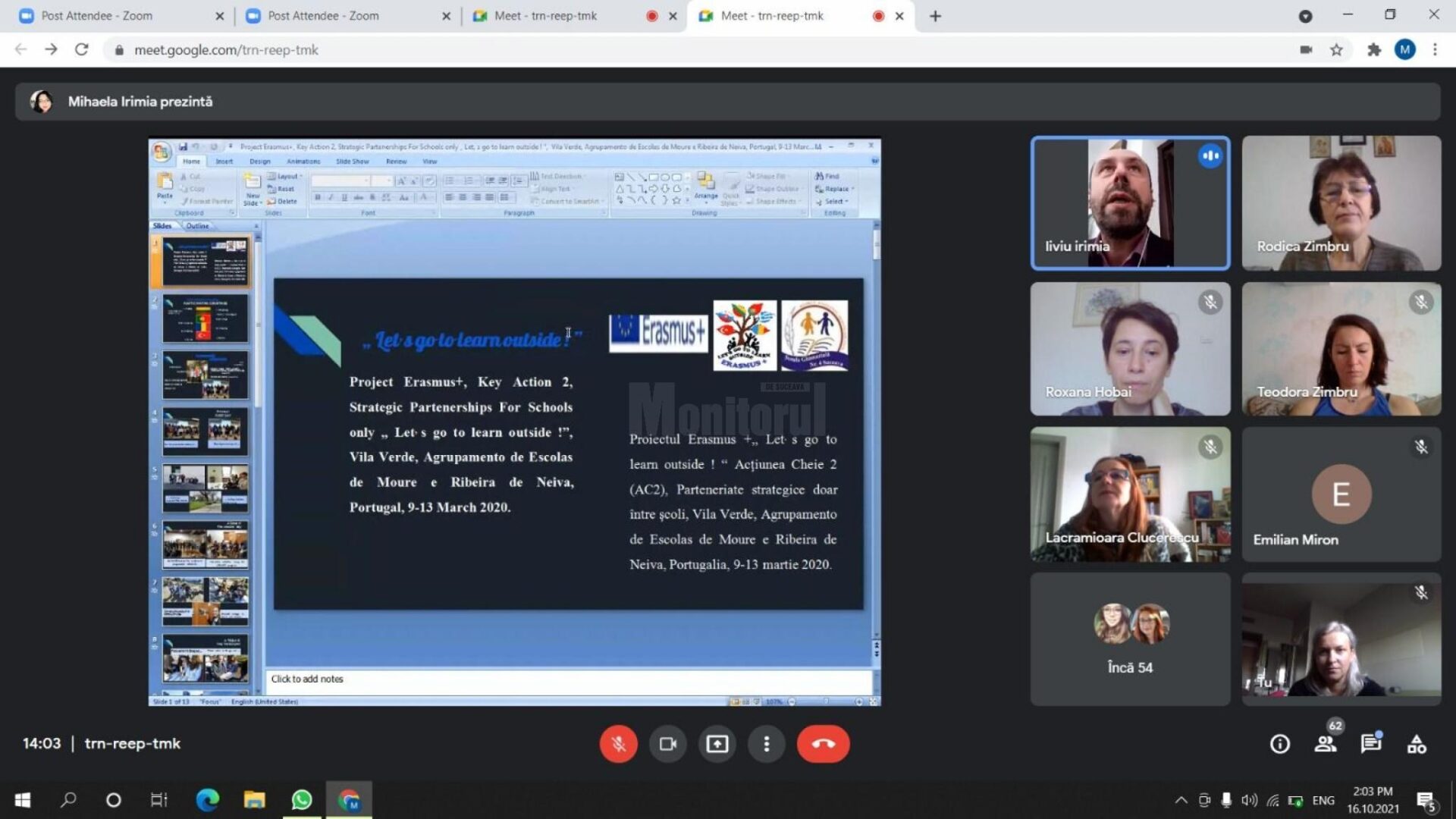Toggle camera in Meet controls
Viewport: 1456px width, 819px height.
(x=667, y=744)
